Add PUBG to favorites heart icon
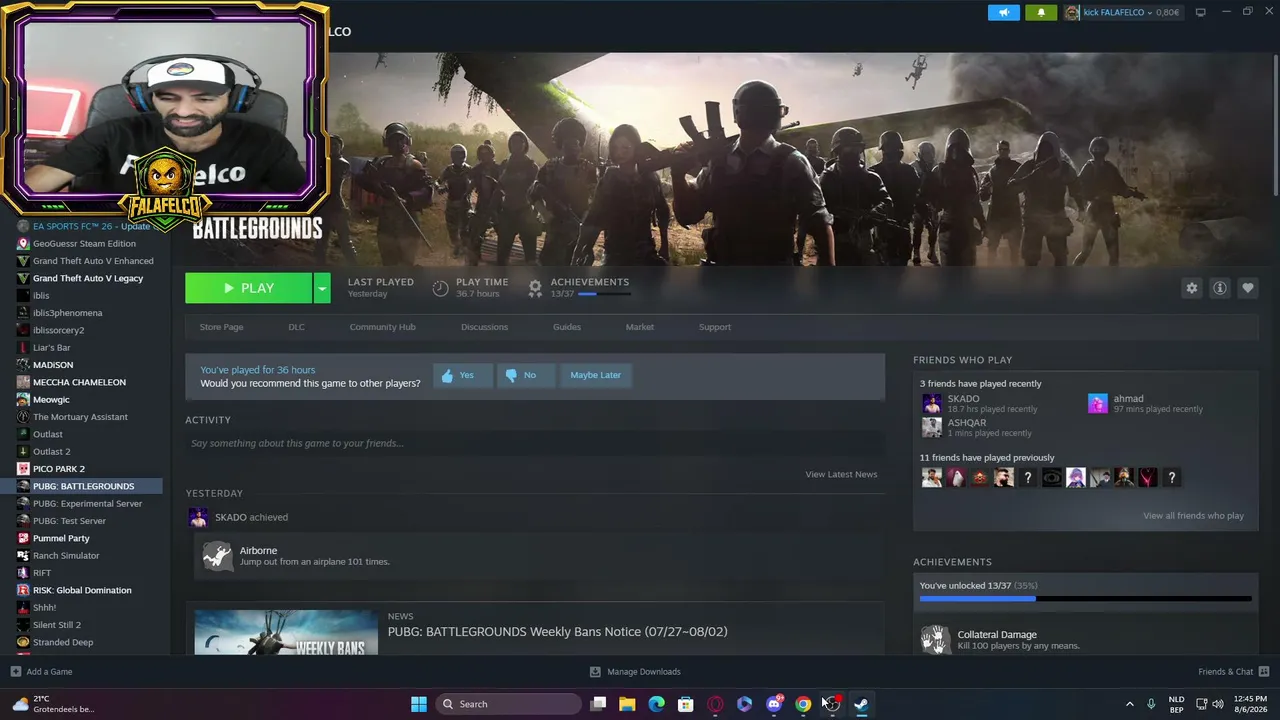This screenshot has width=1280, height=720. [1248, 288]
